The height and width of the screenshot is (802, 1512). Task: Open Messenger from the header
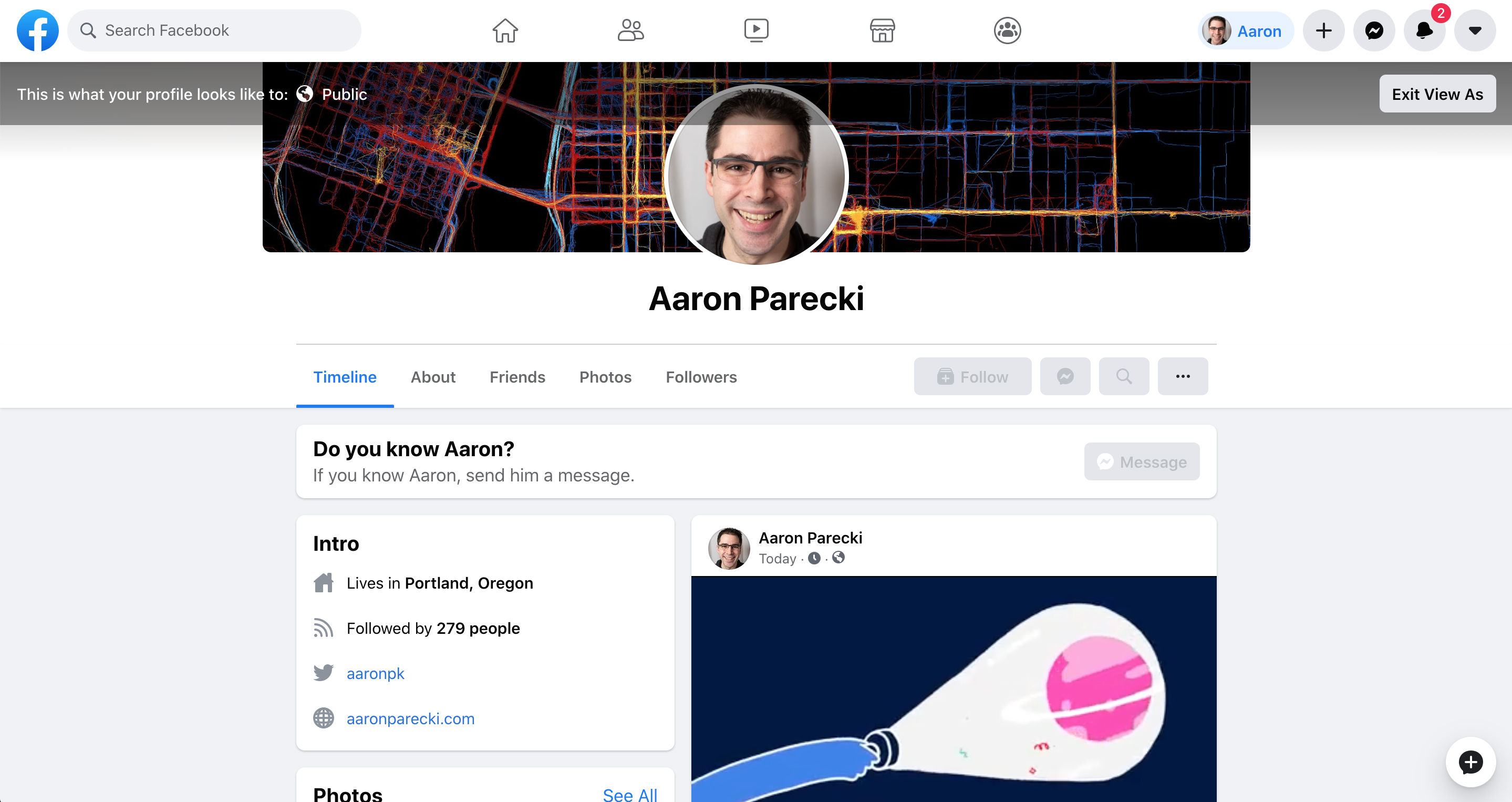pos(1374,30)
